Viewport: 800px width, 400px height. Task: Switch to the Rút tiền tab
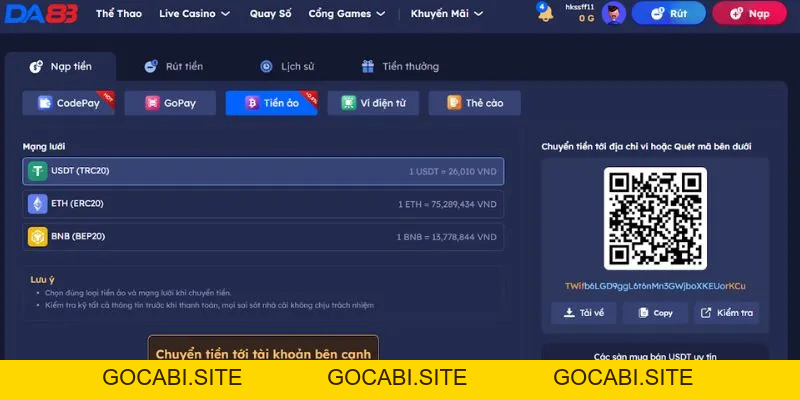pyautogui.click(x=173, y=66)
